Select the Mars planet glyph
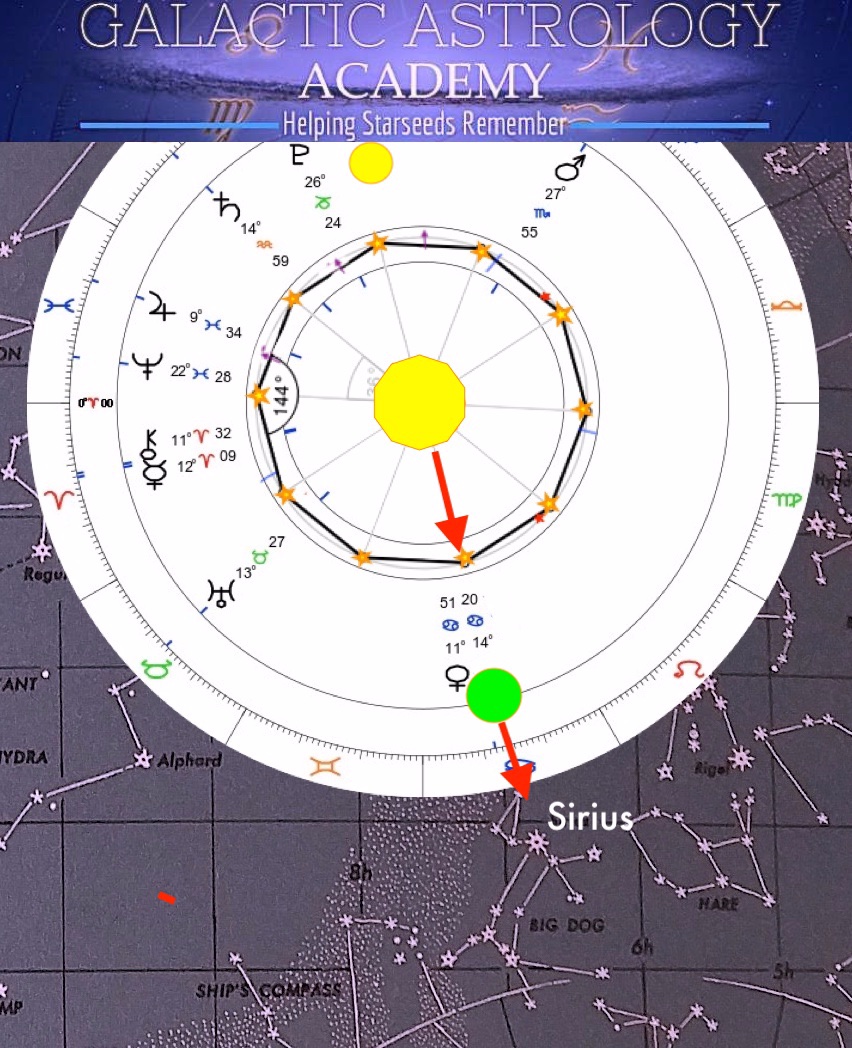This screenshot has height=1048, width=852. [571, 167]
